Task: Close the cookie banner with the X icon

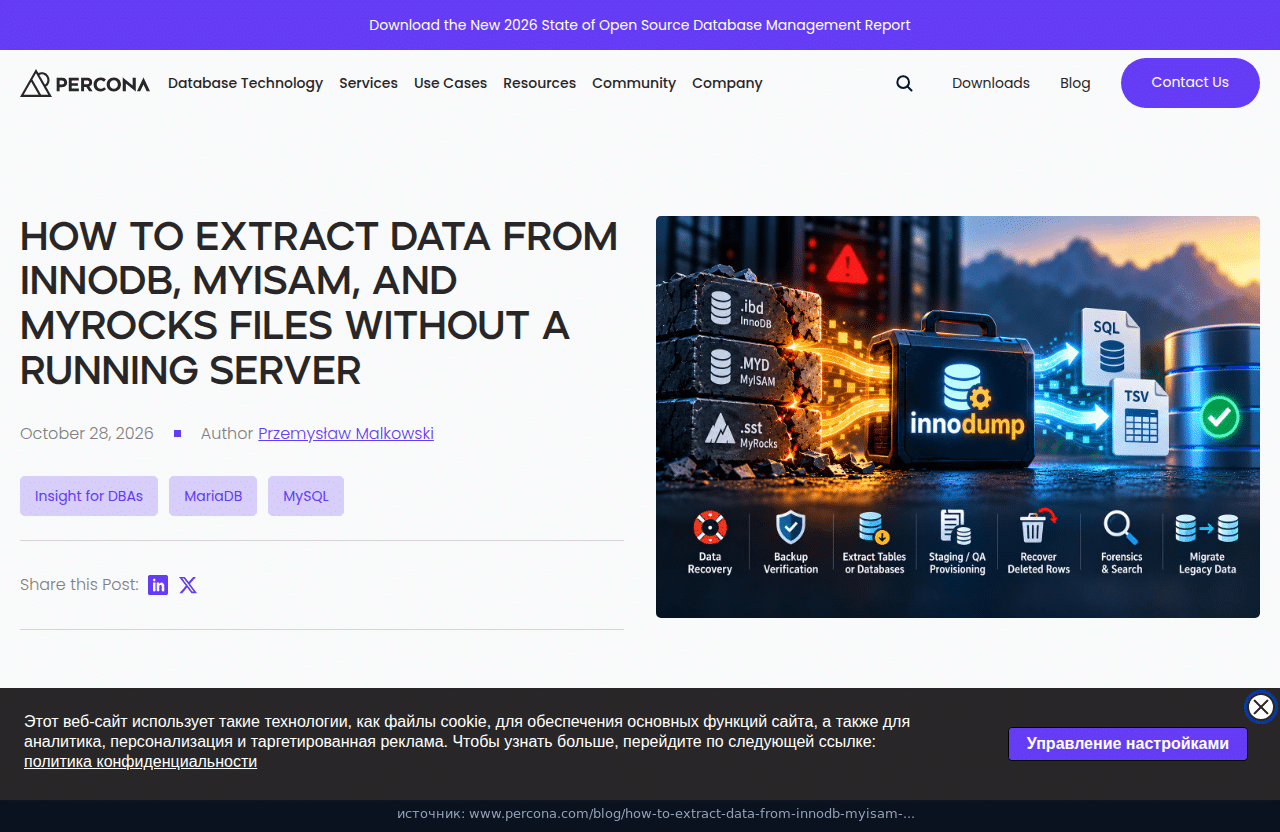Action: 1261,707
